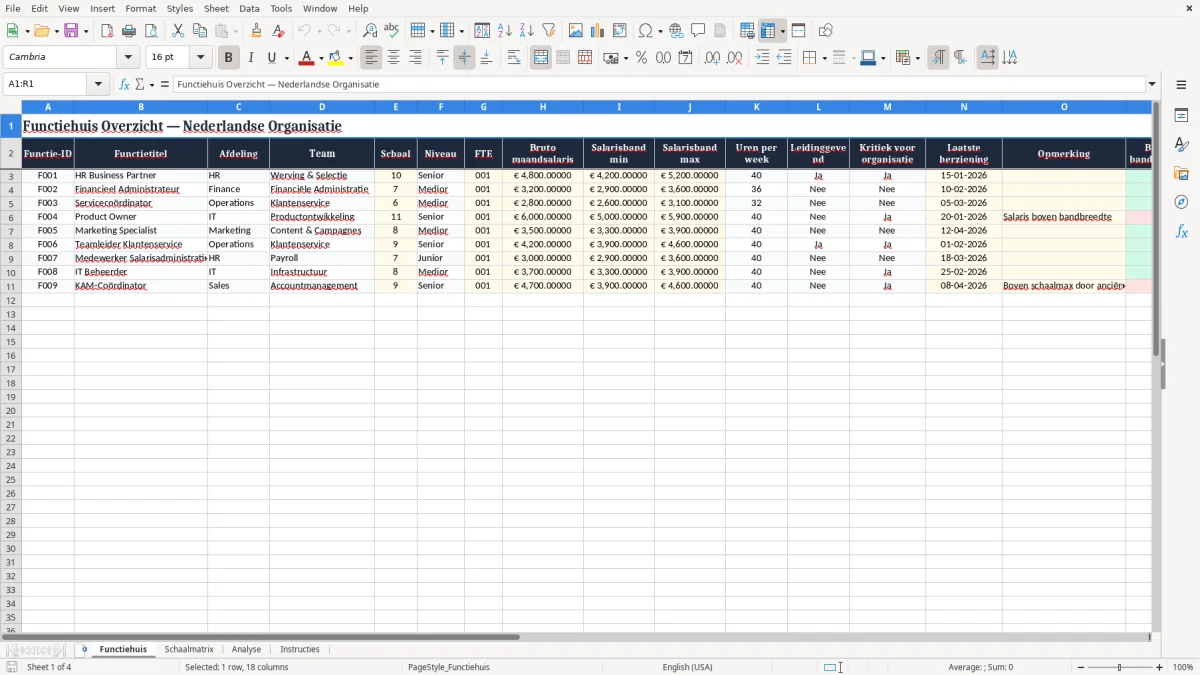Insert a chart
Screen dimensions: 1200x675
[x=598, y=30]
